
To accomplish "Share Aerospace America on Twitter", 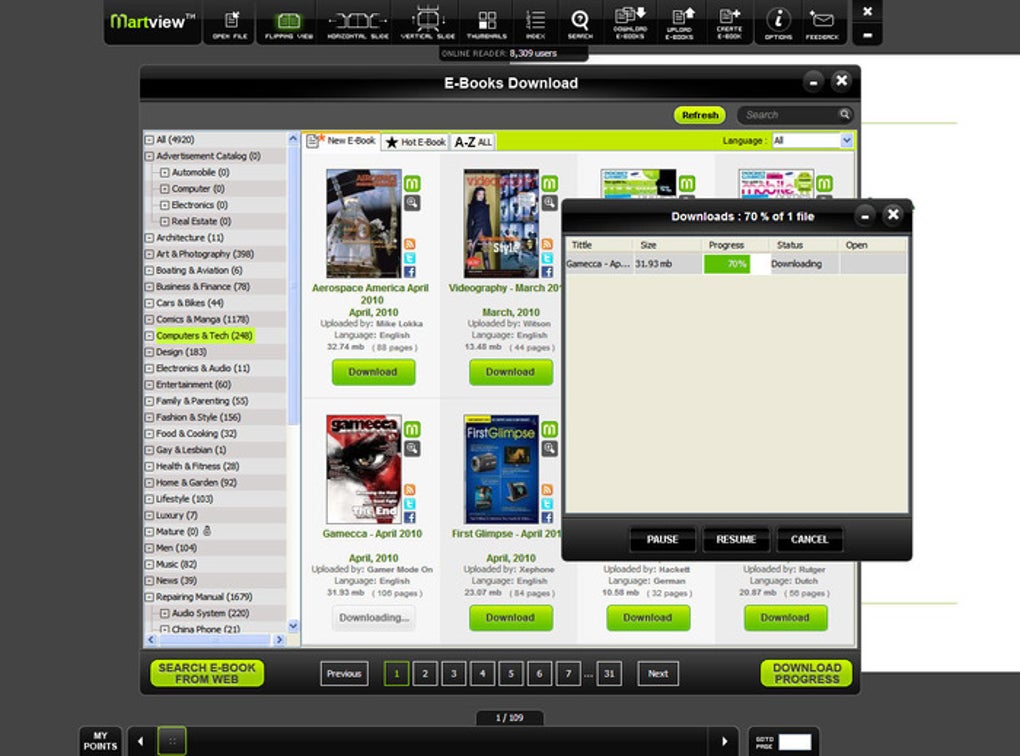I will [x=410, y=258].
